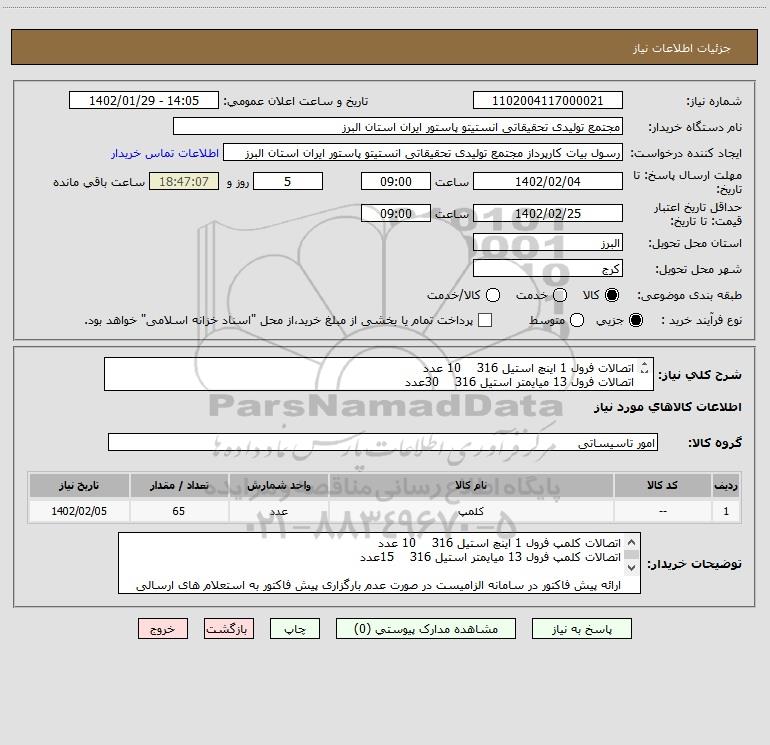This screenshot has height=745, width=770.
Task: Click the response deadline time field 09:00
Action: pyautogui.click(x=396, y=181)
